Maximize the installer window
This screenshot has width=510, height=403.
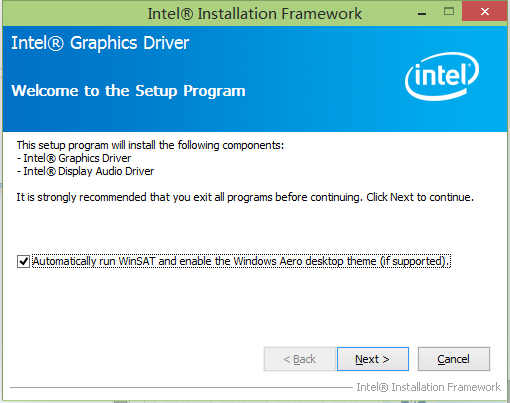[449, 12]
